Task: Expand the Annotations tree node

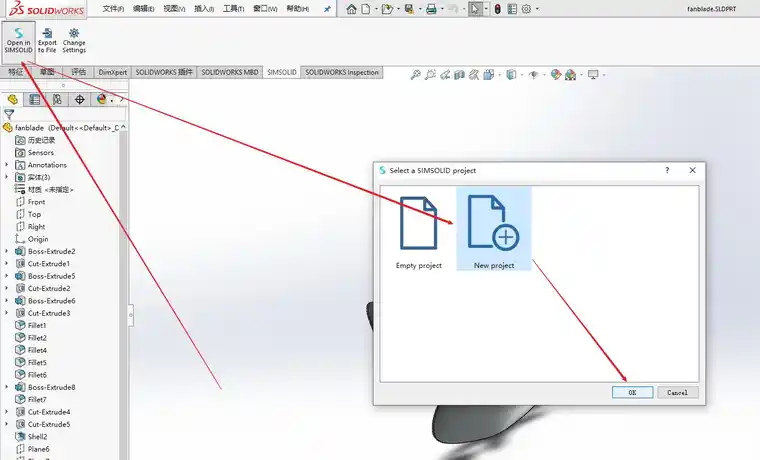Action: [7, 165]
